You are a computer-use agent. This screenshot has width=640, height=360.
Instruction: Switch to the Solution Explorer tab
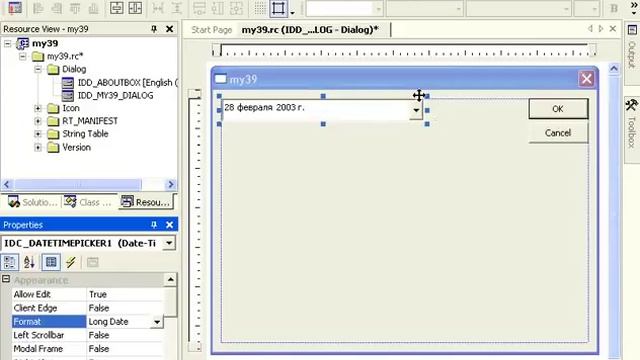[32, 202]
